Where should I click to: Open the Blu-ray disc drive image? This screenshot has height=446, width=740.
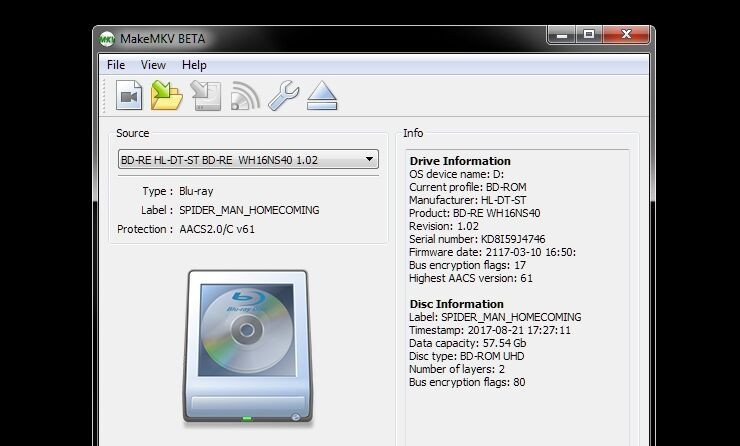248,347
